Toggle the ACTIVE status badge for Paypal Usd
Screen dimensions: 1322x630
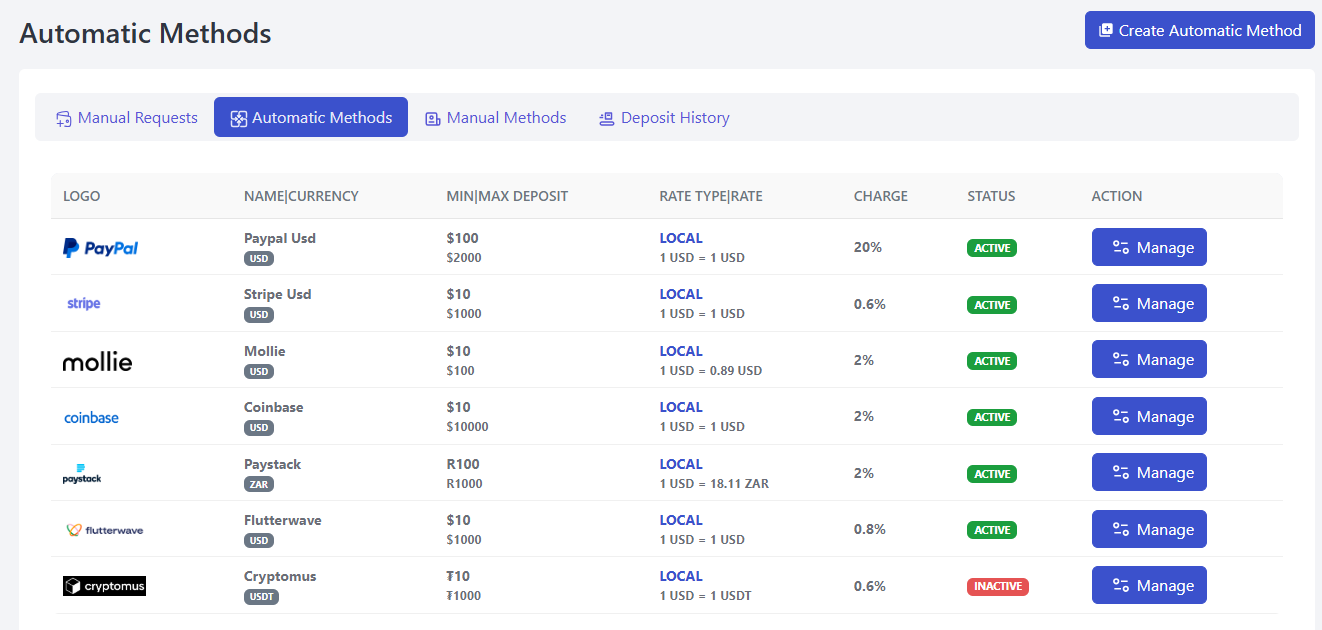(991, 247)
